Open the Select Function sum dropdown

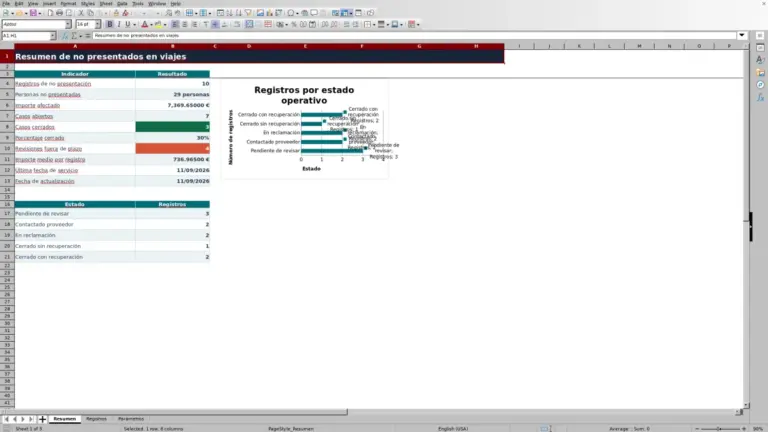tap(80, 35)
